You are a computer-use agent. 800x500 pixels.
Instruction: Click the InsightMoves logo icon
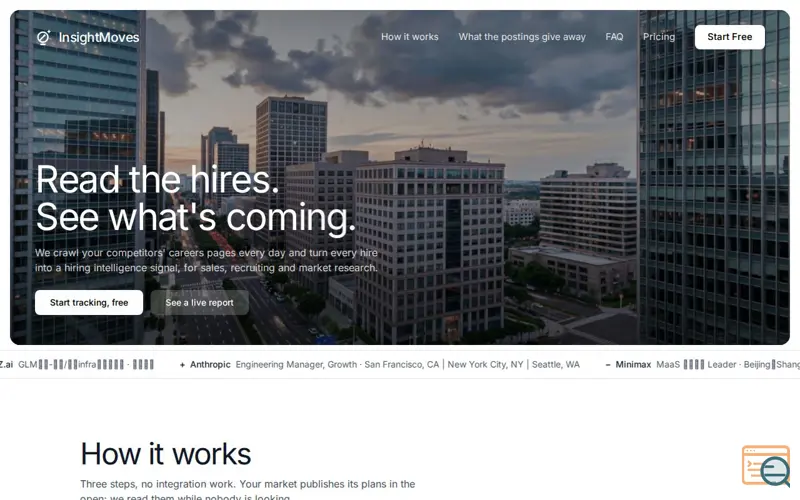pyautogui.click(x=43, y=37)
